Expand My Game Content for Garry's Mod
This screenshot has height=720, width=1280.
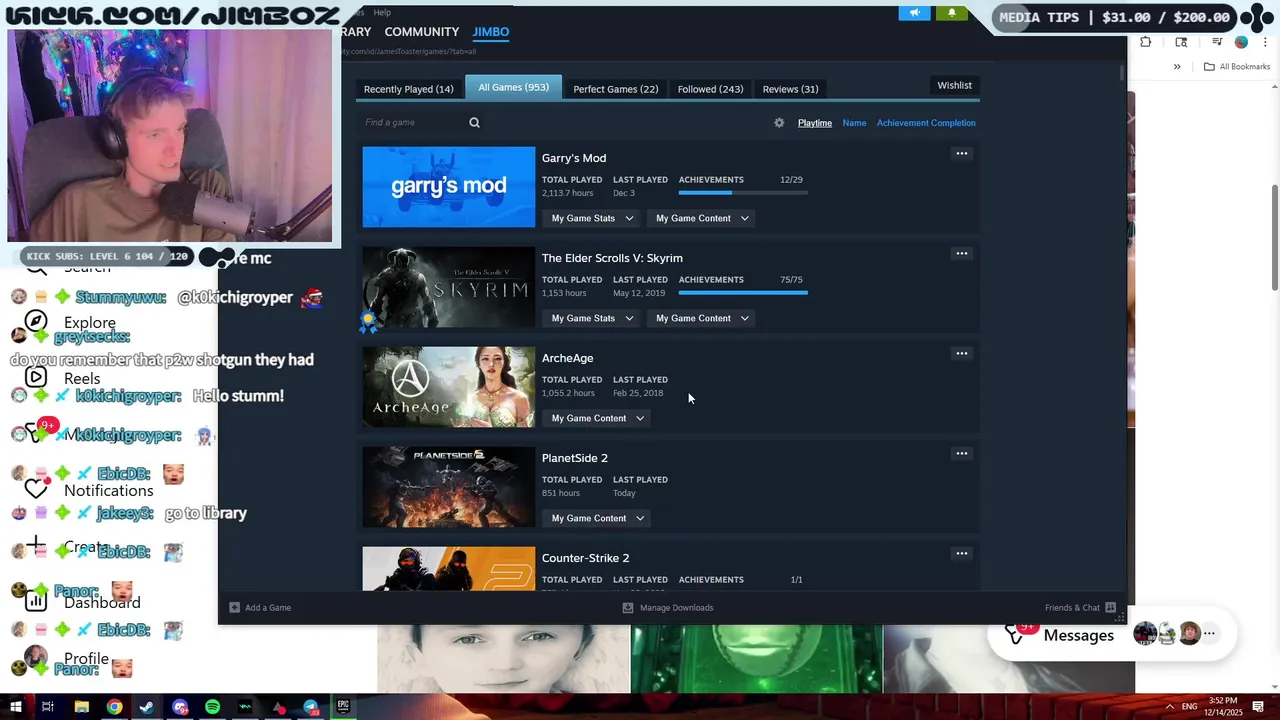702,218
